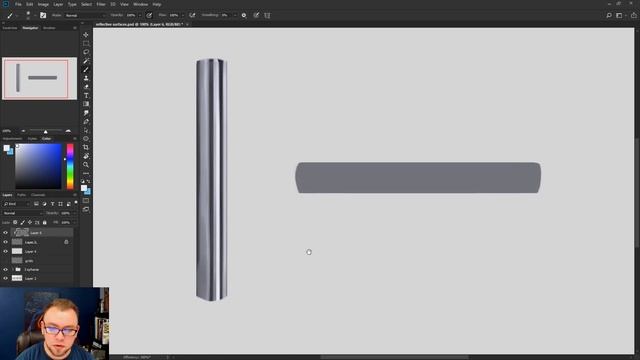Image resolution: width=640 pixels, height=360 pixels.
Task: Open the brush settings panel toggle icon
Action: click(43, 15)
